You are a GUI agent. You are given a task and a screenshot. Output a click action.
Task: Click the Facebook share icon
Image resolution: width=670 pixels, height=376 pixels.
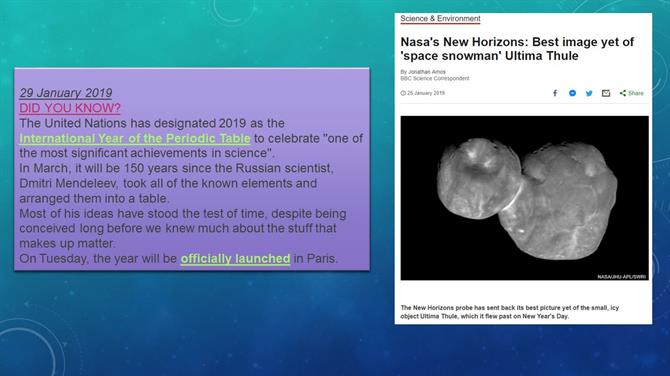click(555, 93)
